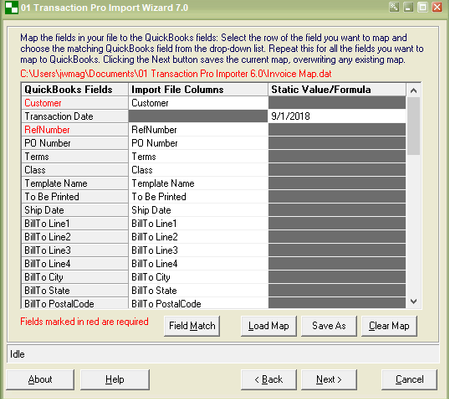
Task: Click the BillTo Line2 import column cell
Action: [x=198, y=237]
